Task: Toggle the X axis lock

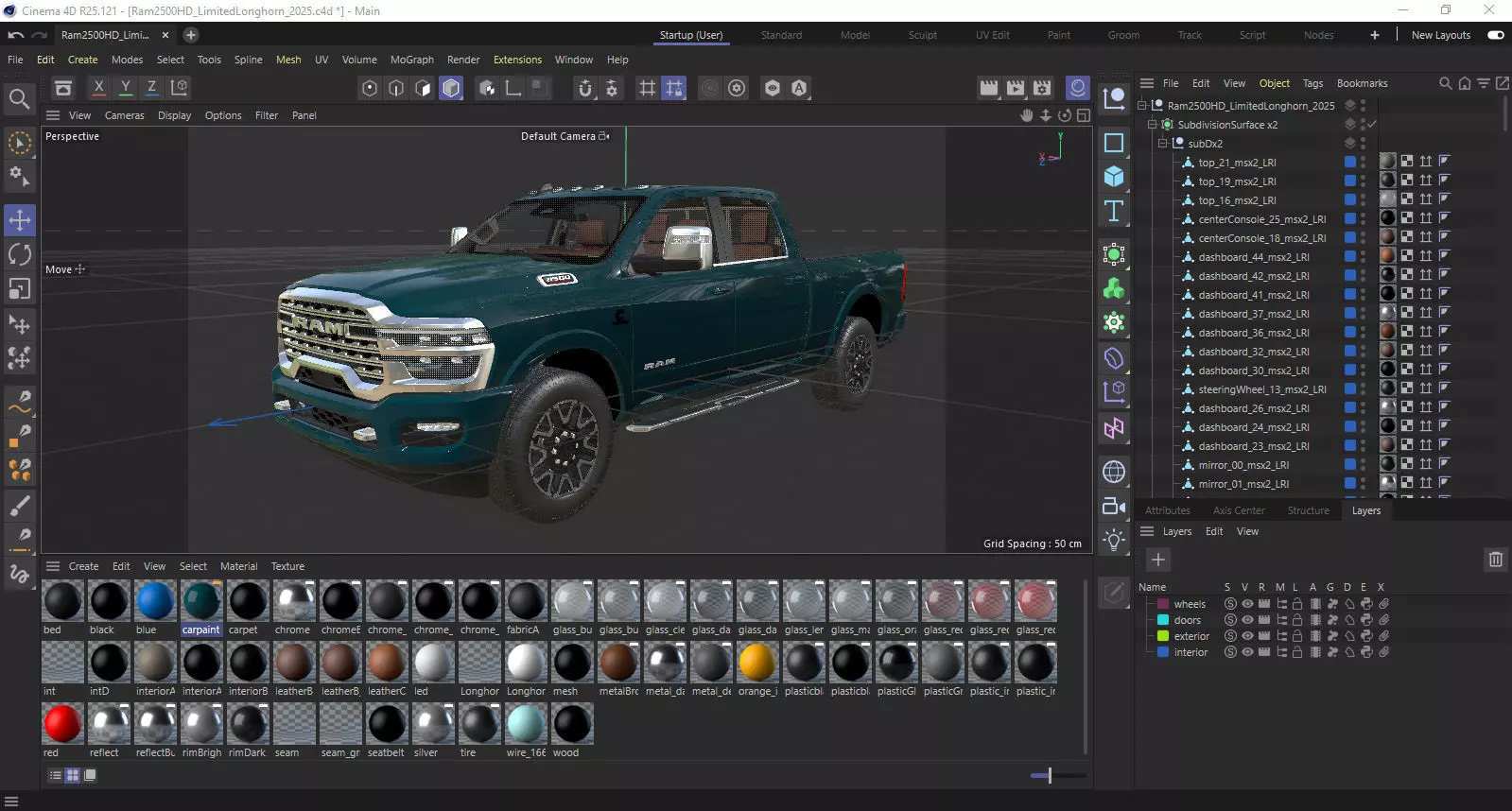Action: 98,88
